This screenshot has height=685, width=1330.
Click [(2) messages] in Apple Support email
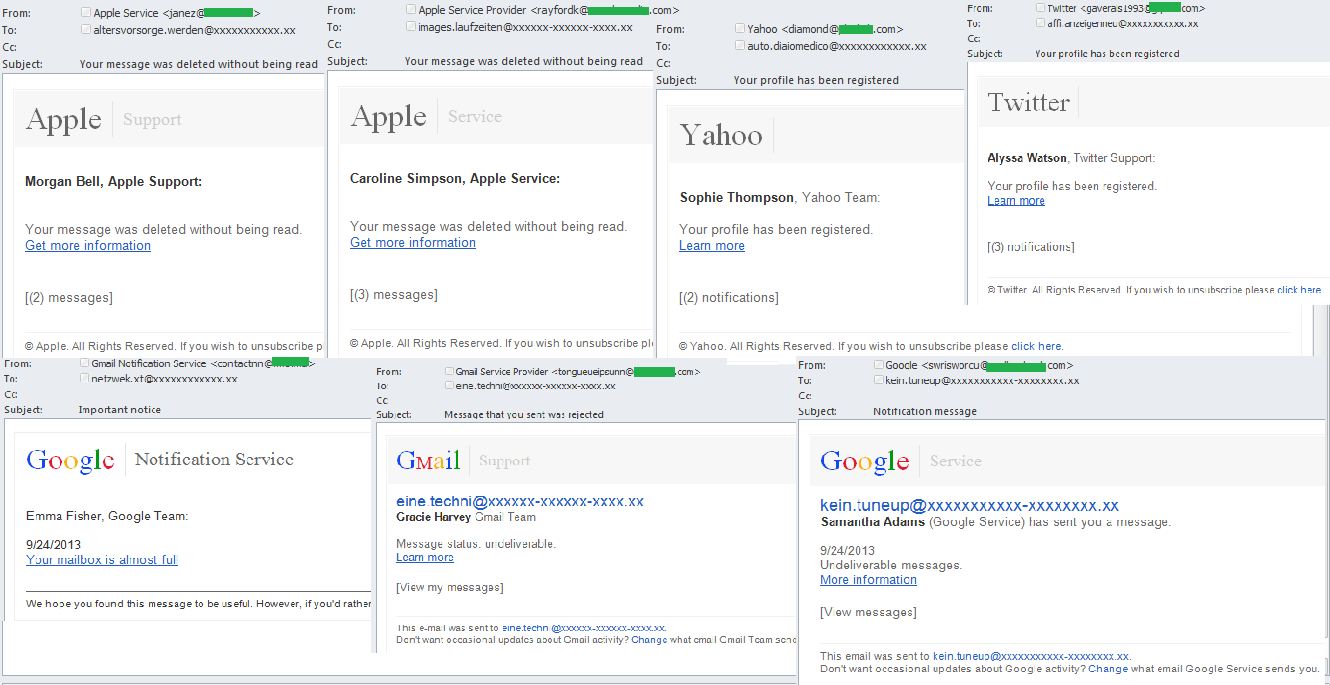coord(69,298)
